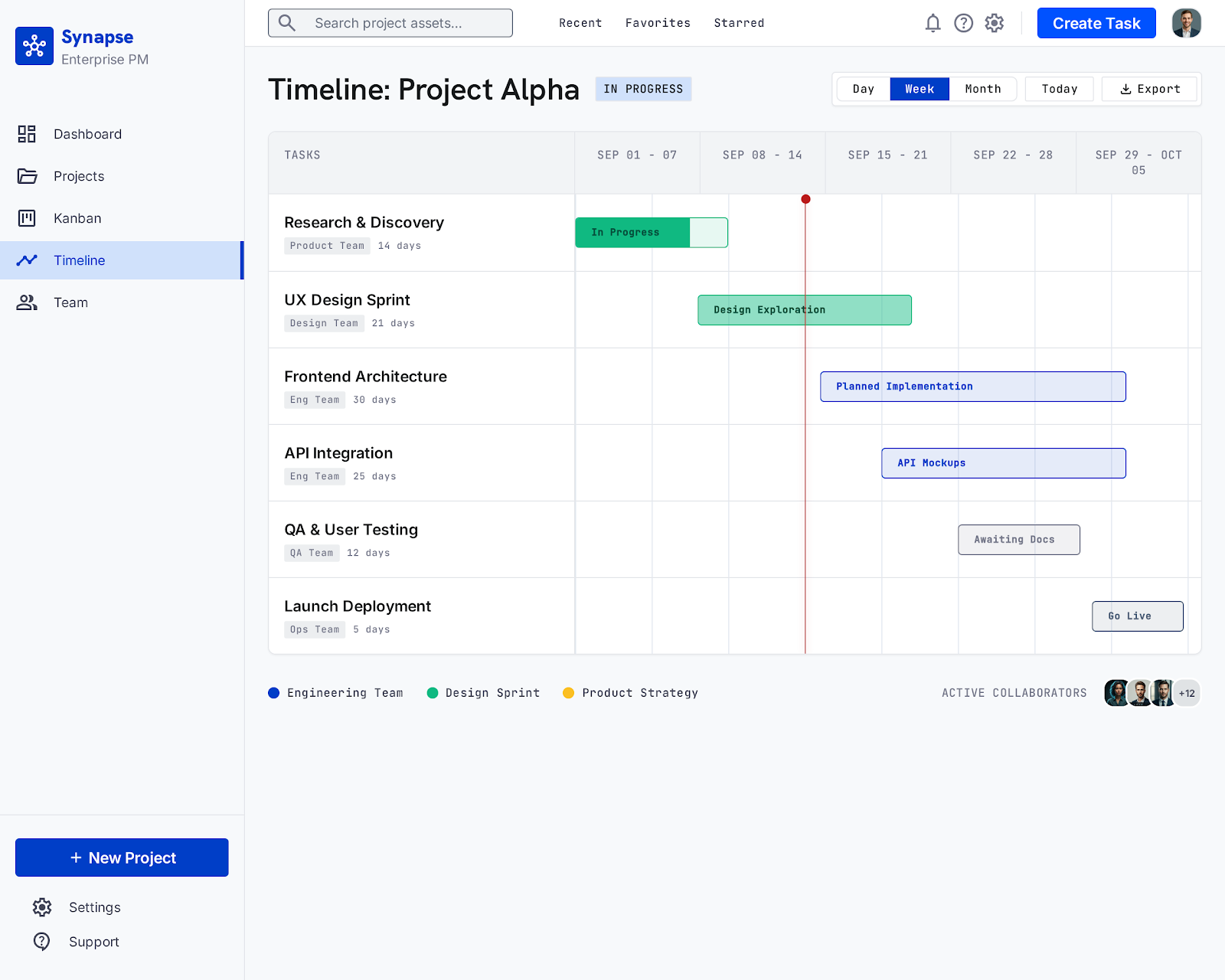Select the Planned Implementation bar
The height and width of the screenshot is (980, 1225).
(x=973, y=387)
